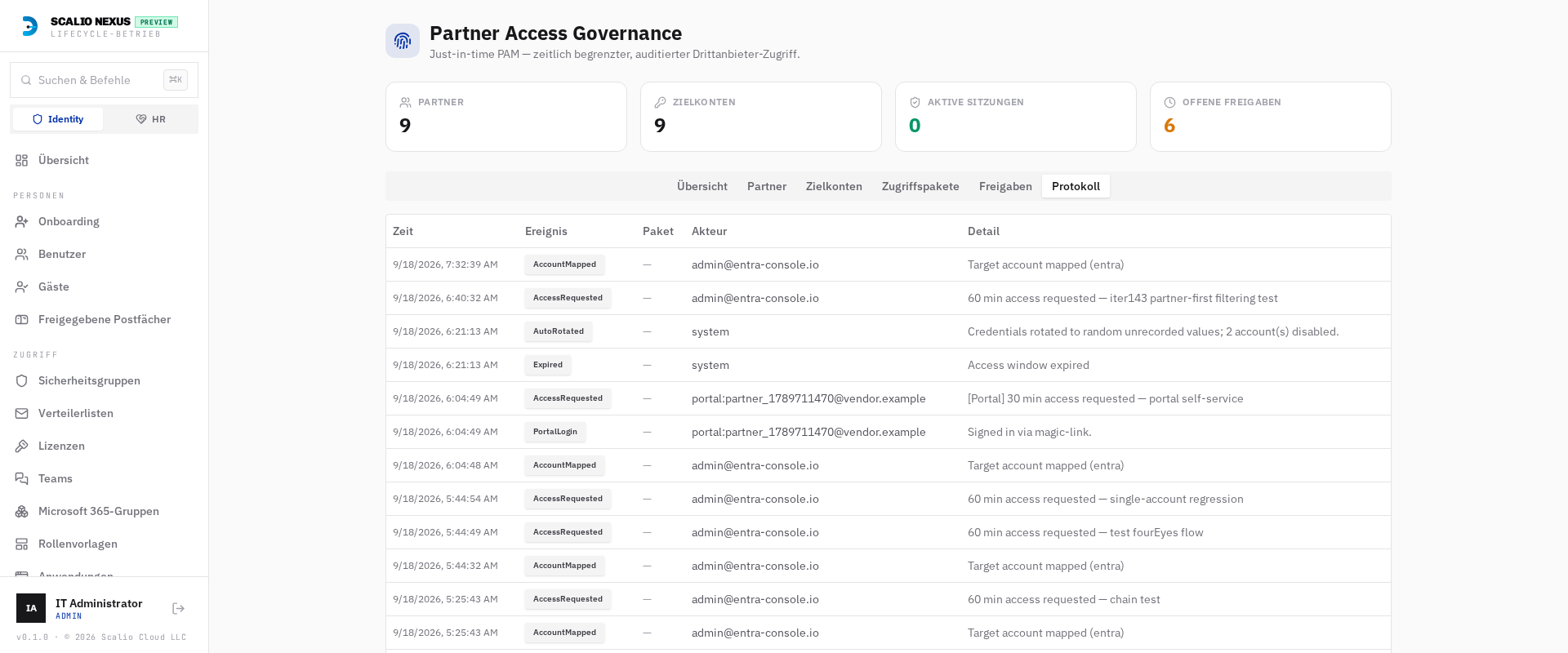Viewport: 1568px width, 653px height.
Task: Click the Onboarding user-plus icon
Action: pyautogui.click(x=22, y=221)
